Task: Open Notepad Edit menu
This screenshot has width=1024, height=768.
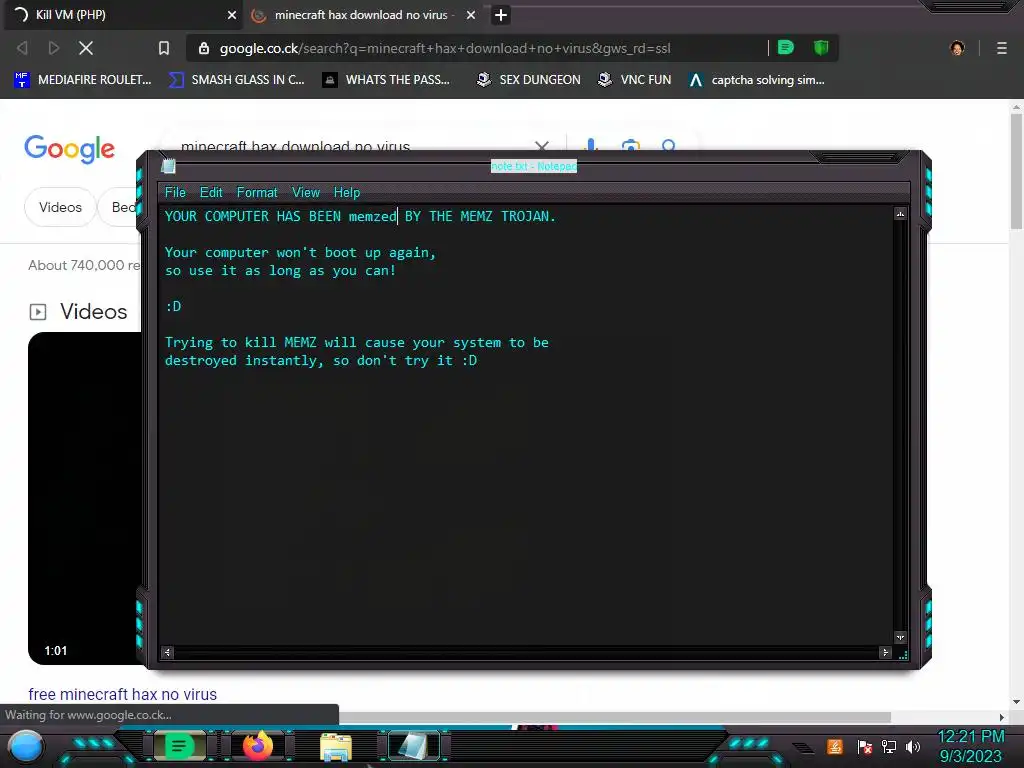Action: coord(211,193)
